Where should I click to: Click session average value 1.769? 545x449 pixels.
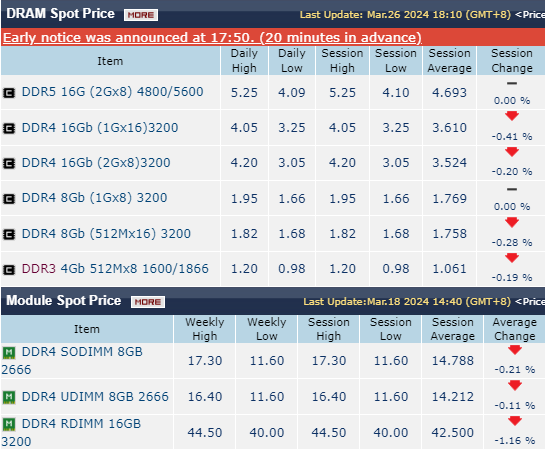click(x=449, y=199)
